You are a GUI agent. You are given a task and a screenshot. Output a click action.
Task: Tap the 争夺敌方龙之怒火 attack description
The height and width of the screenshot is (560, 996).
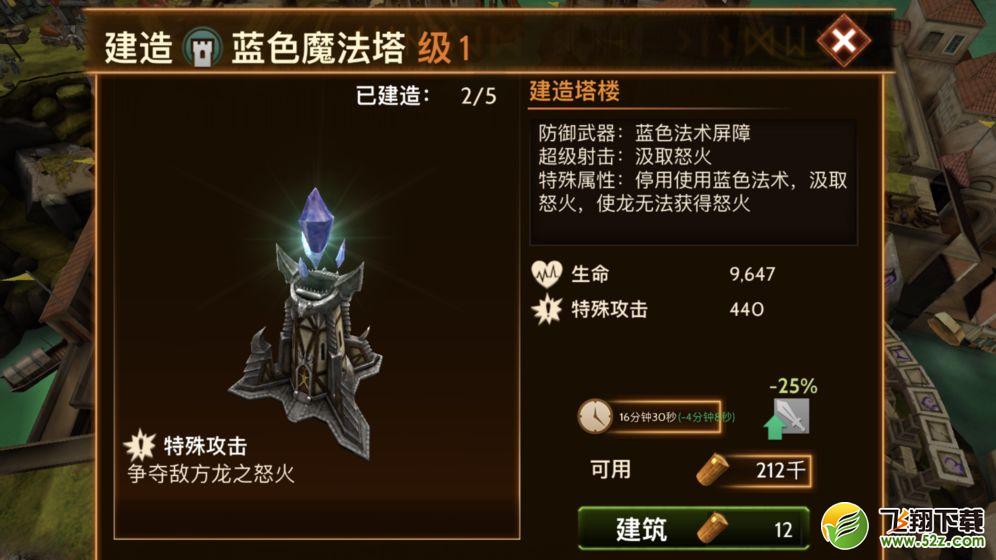pyautogui.click(x=211, y=474)
